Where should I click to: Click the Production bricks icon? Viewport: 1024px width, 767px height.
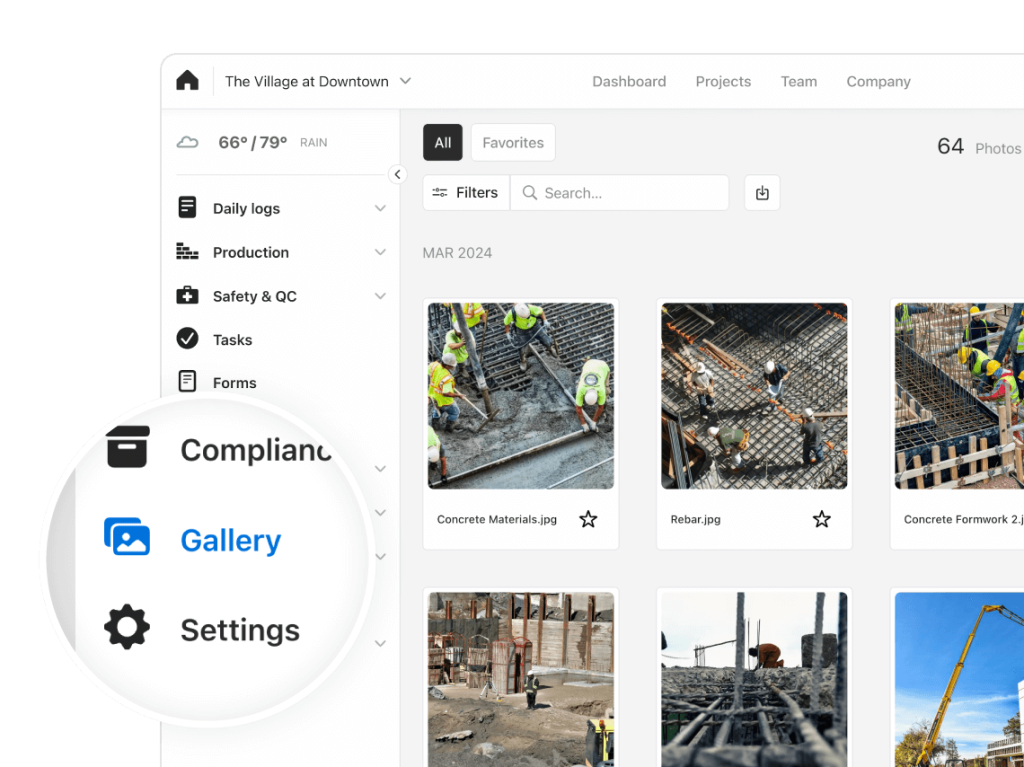tap(187, 252)
